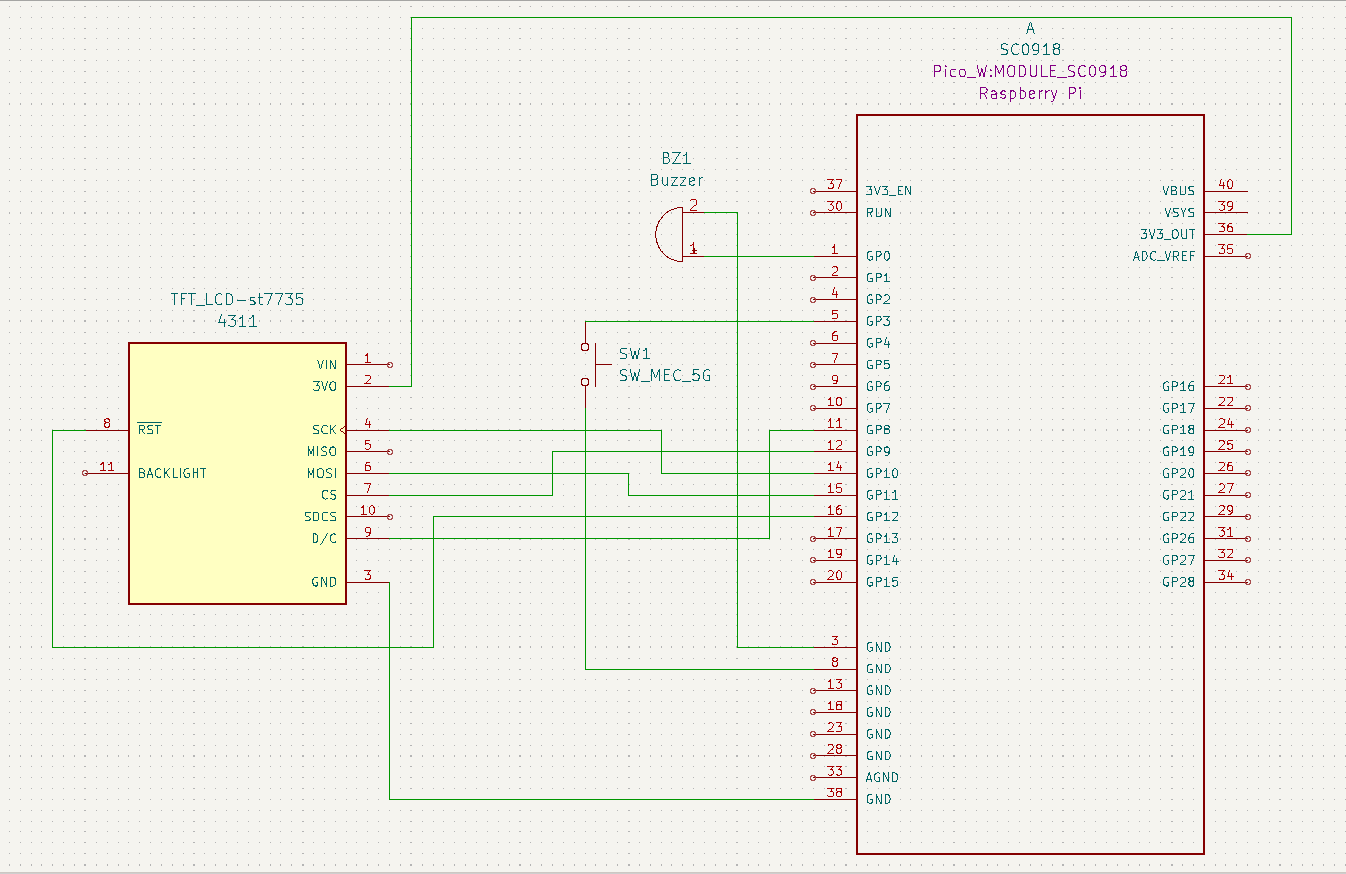Click the Raspberry Pi label
Screen dimensions: 1346x874
1030,94
